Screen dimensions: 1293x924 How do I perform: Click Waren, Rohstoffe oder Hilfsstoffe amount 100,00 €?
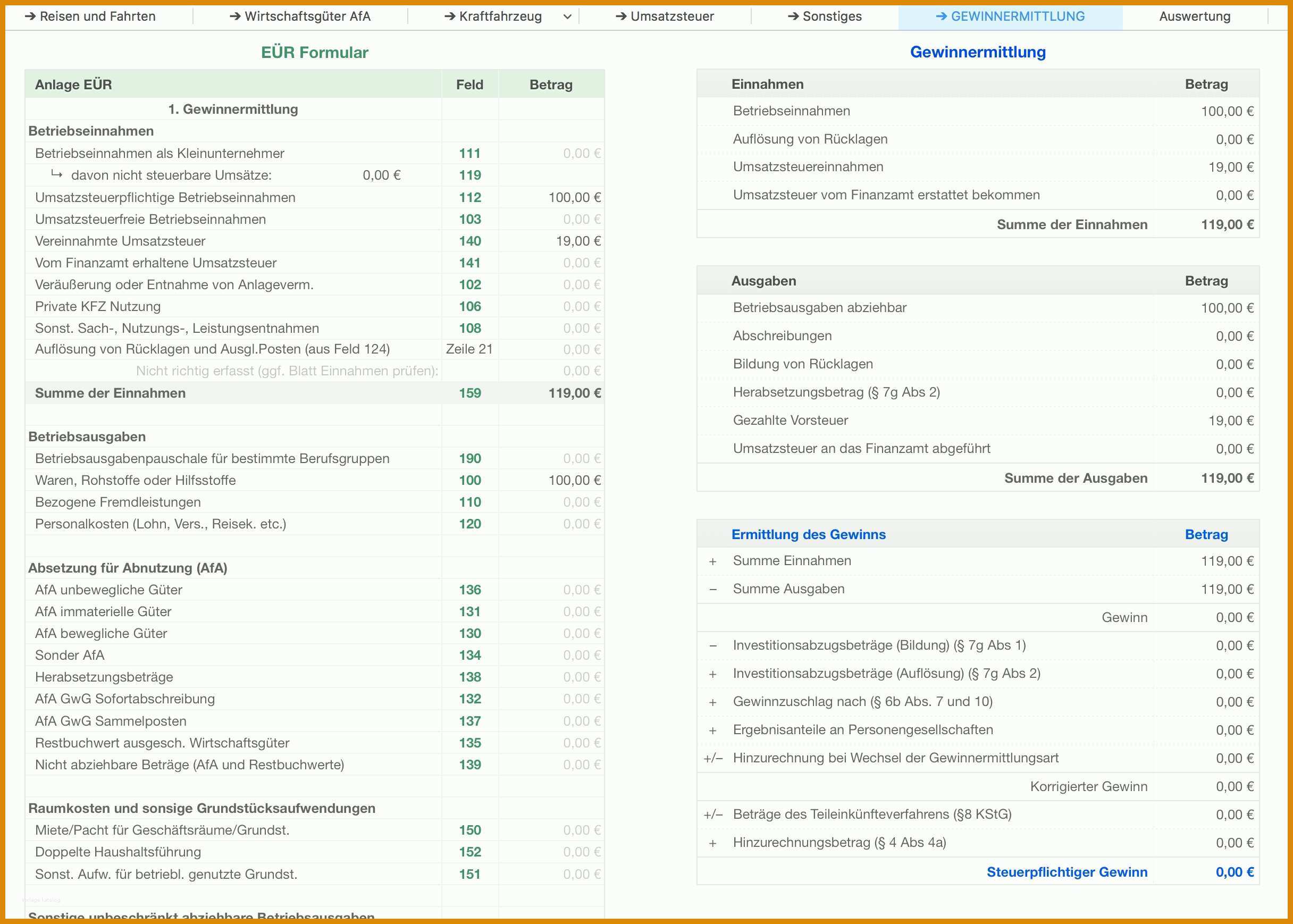(x=575, y=480)
